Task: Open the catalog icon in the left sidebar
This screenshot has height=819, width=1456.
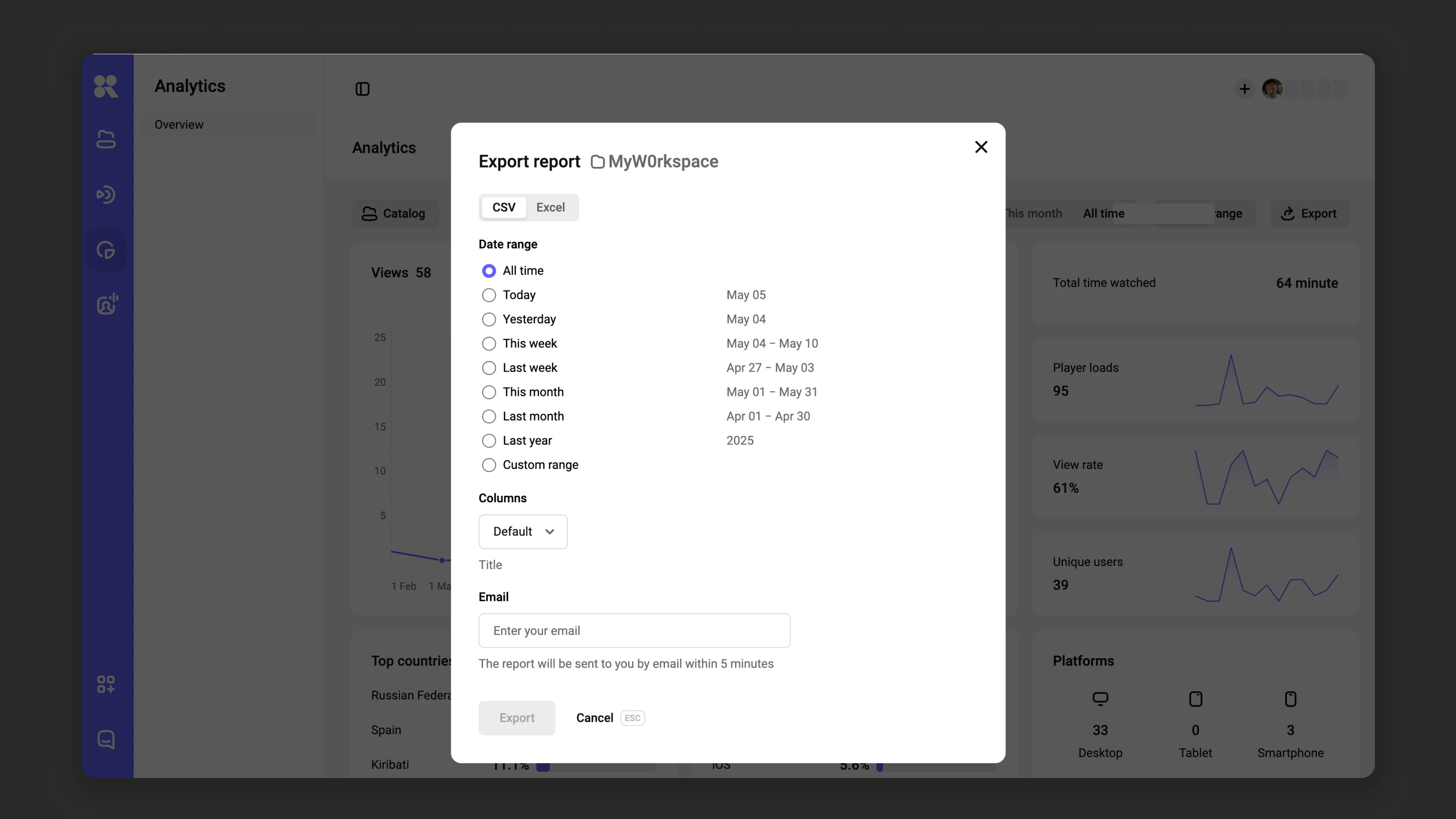Action: 106,139
